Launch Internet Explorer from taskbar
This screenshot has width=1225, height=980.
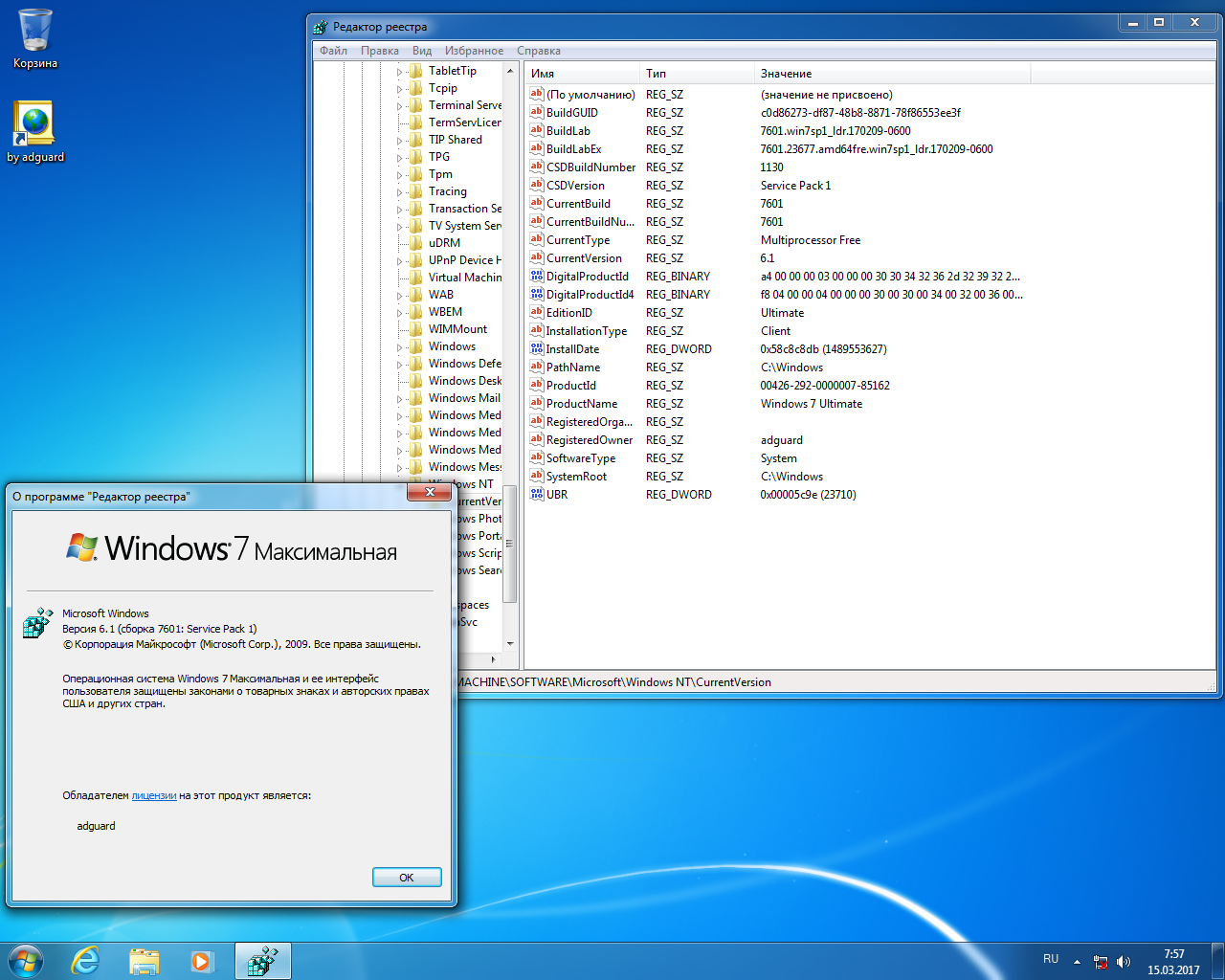pyautogui.click(x=86, y=961)
